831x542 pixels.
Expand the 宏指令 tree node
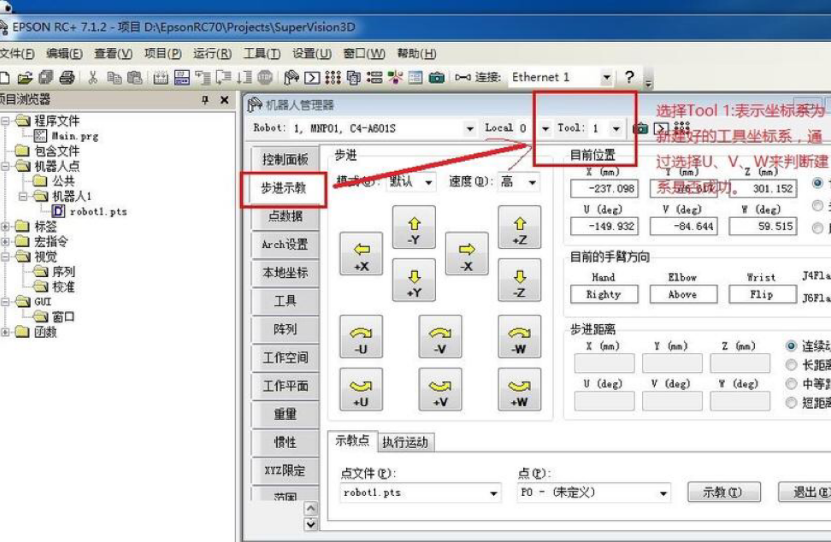(x=5, y=242)
